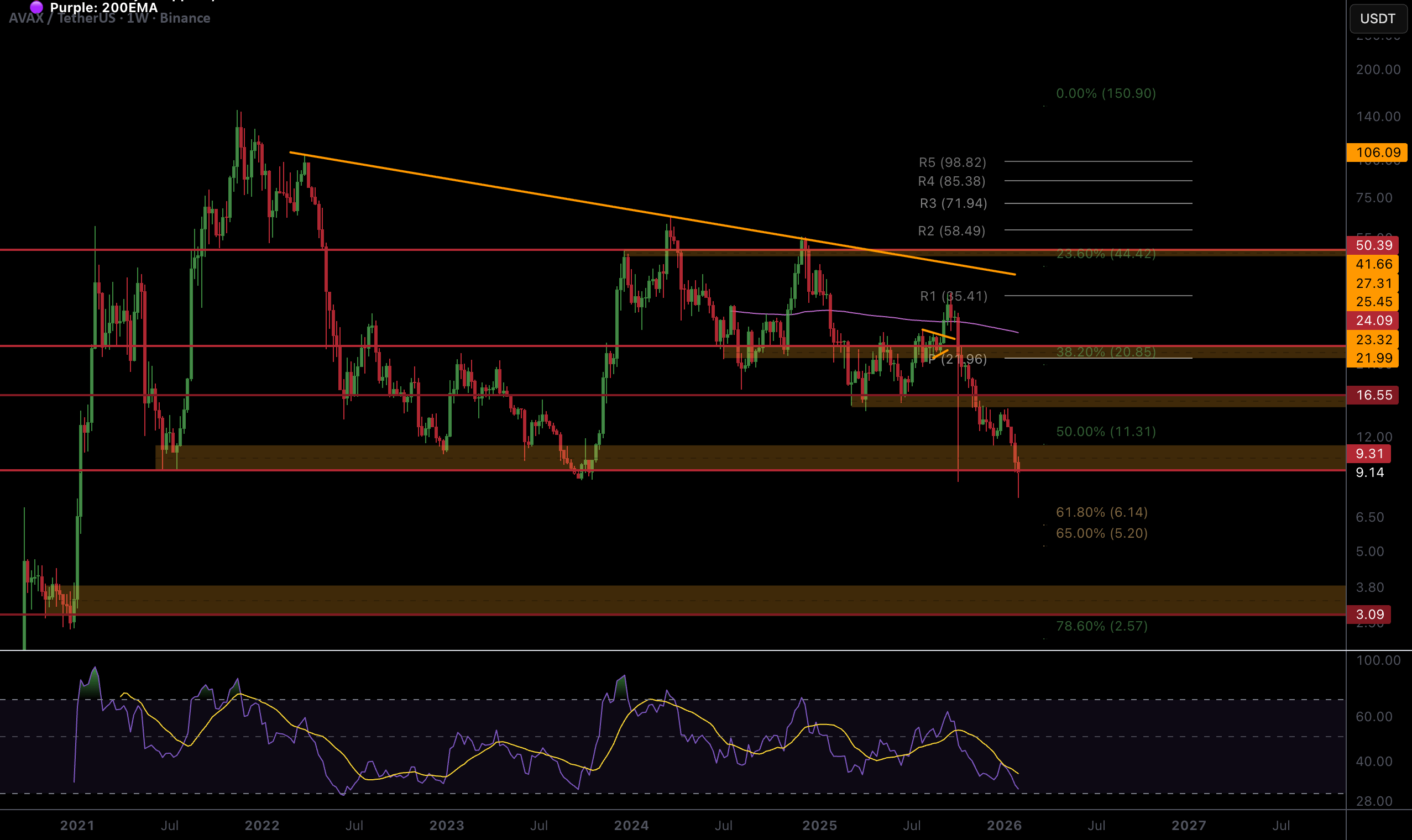Click the 0.00% (150.90) Fibonacci label

click(x=1106, y=93)
